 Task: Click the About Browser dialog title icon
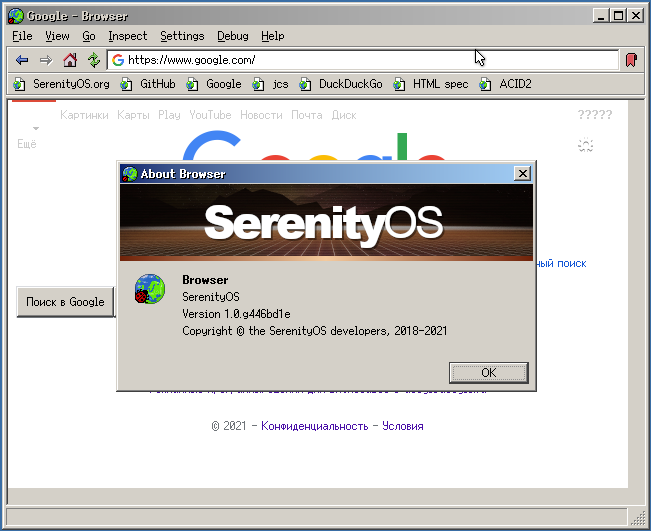pyautogui.click(x=130, y=174)
